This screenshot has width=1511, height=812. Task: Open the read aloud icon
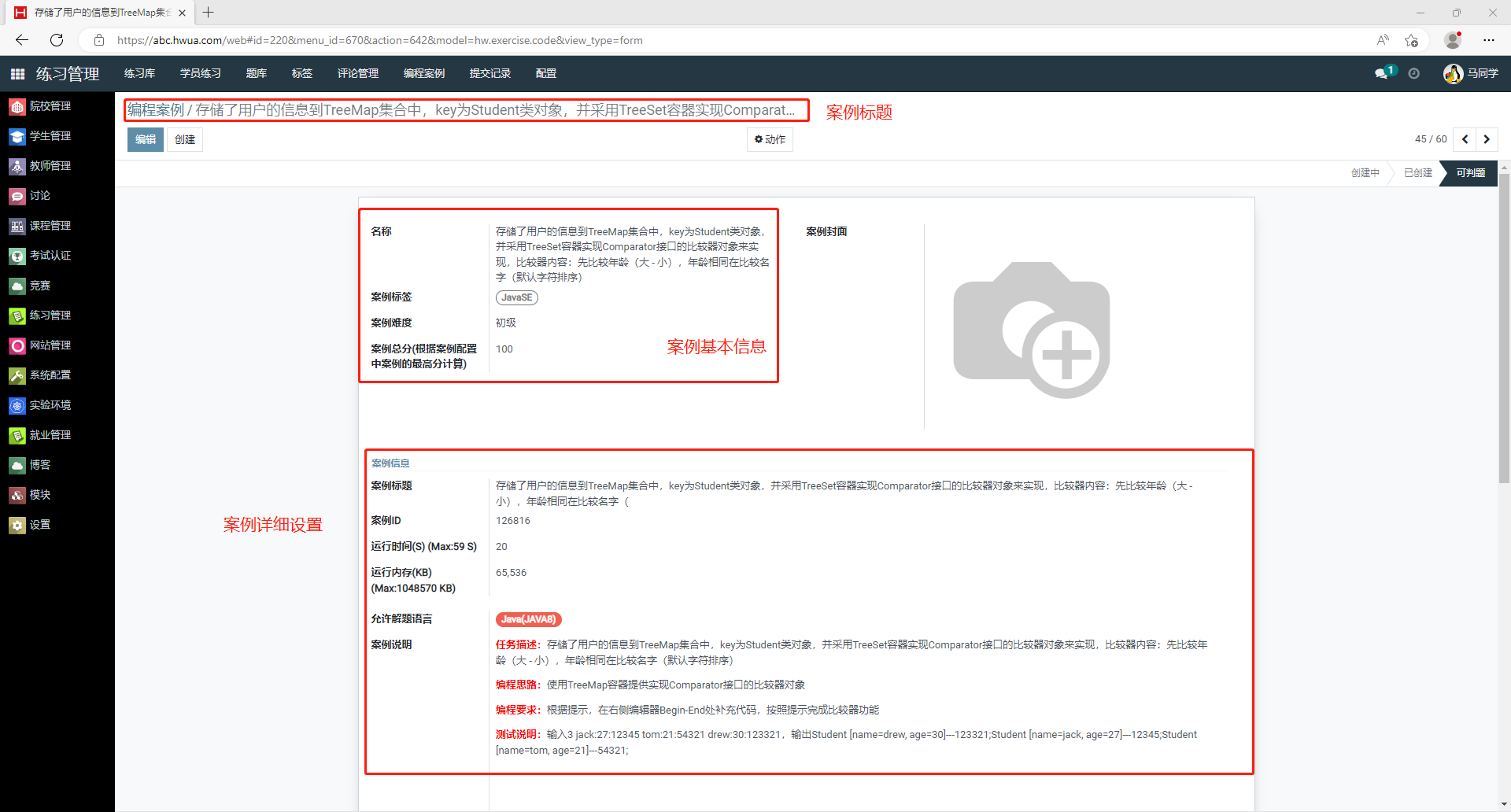[x=1383, y=40]
